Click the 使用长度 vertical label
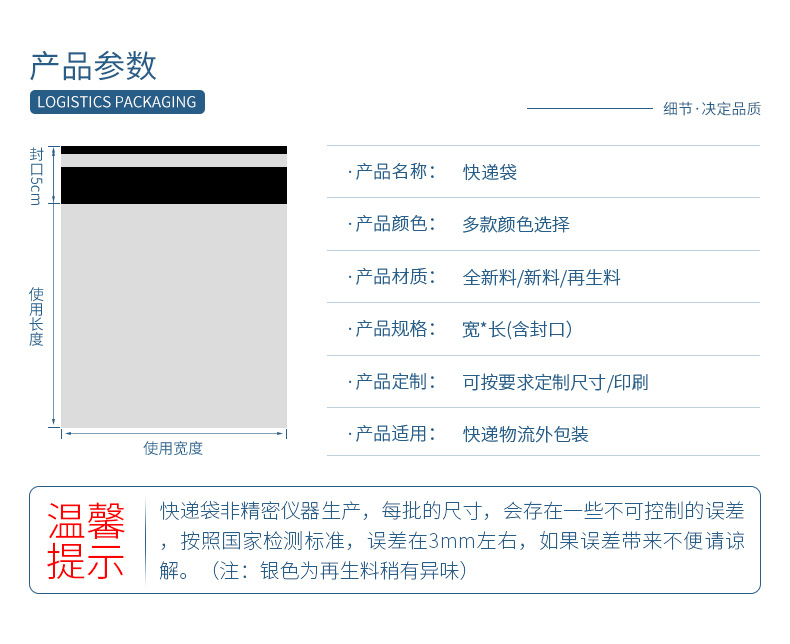Viewport: 790px width, 644px height. (x=36, y=316)
